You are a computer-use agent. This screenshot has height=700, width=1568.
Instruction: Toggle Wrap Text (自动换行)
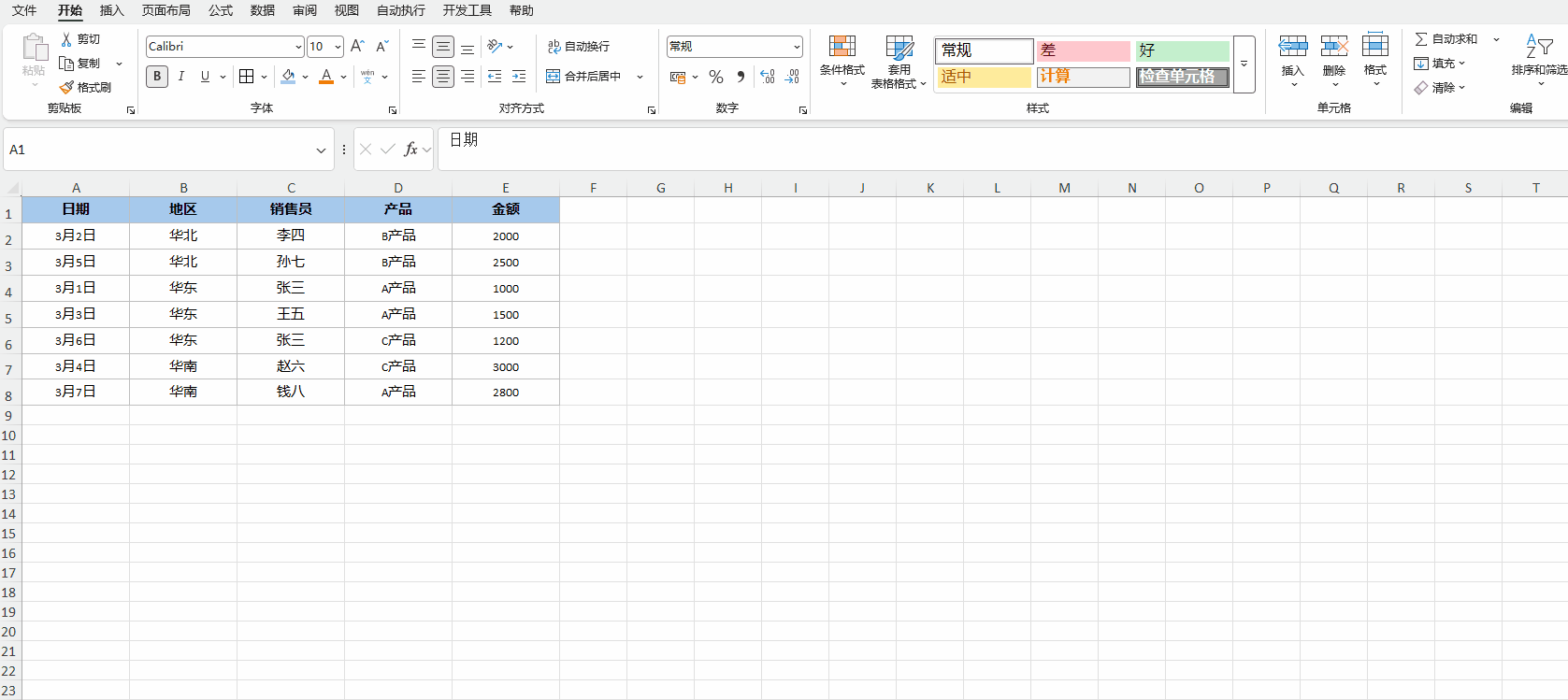pyautogui.click(x=578, y=46)
